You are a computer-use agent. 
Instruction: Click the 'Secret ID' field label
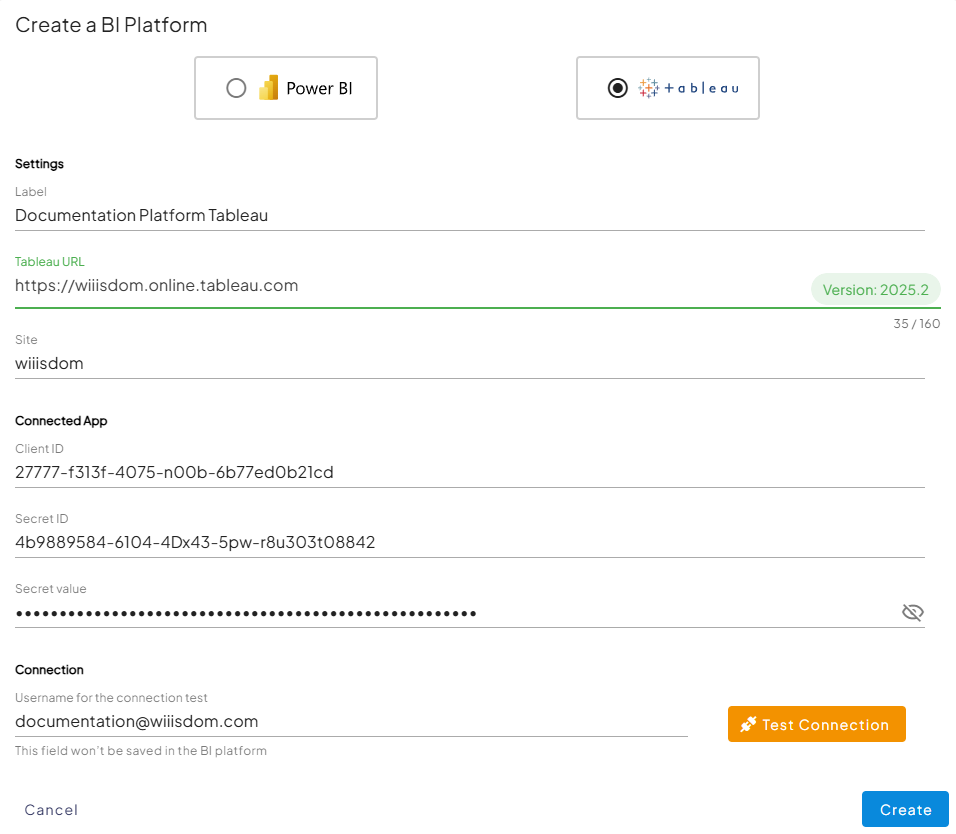pyautogui.click(x=41, y=519)
